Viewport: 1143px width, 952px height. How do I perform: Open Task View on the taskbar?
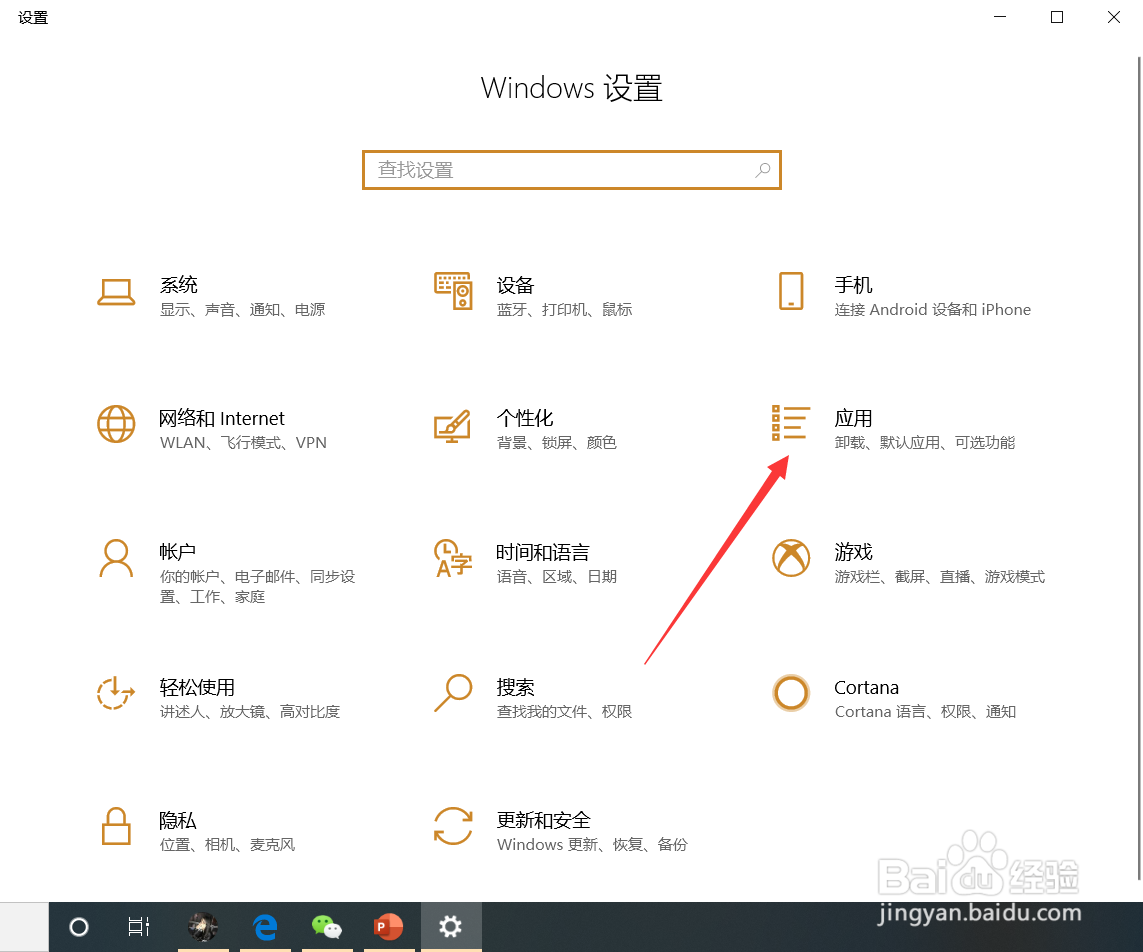click(139, 926)
